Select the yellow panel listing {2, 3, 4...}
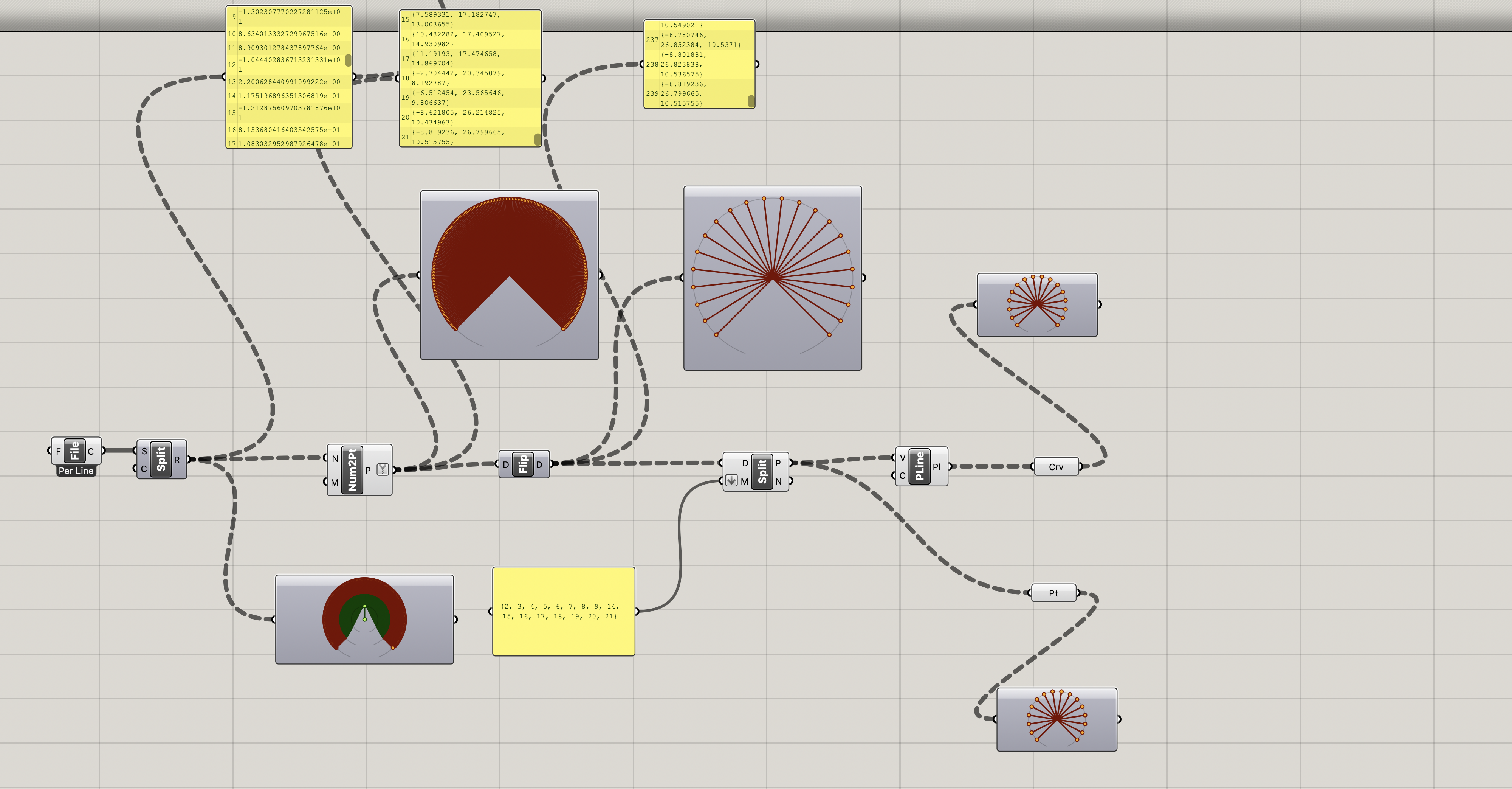The width and height of the screenshot is (1512, 789). point(564,611)
